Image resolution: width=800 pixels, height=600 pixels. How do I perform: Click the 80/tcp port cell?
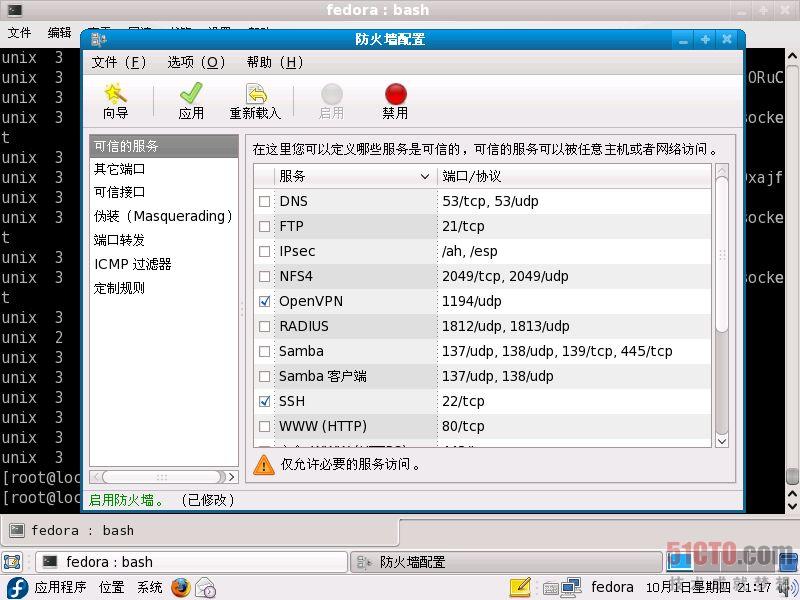pyautogui.click(x=574, y=426)
